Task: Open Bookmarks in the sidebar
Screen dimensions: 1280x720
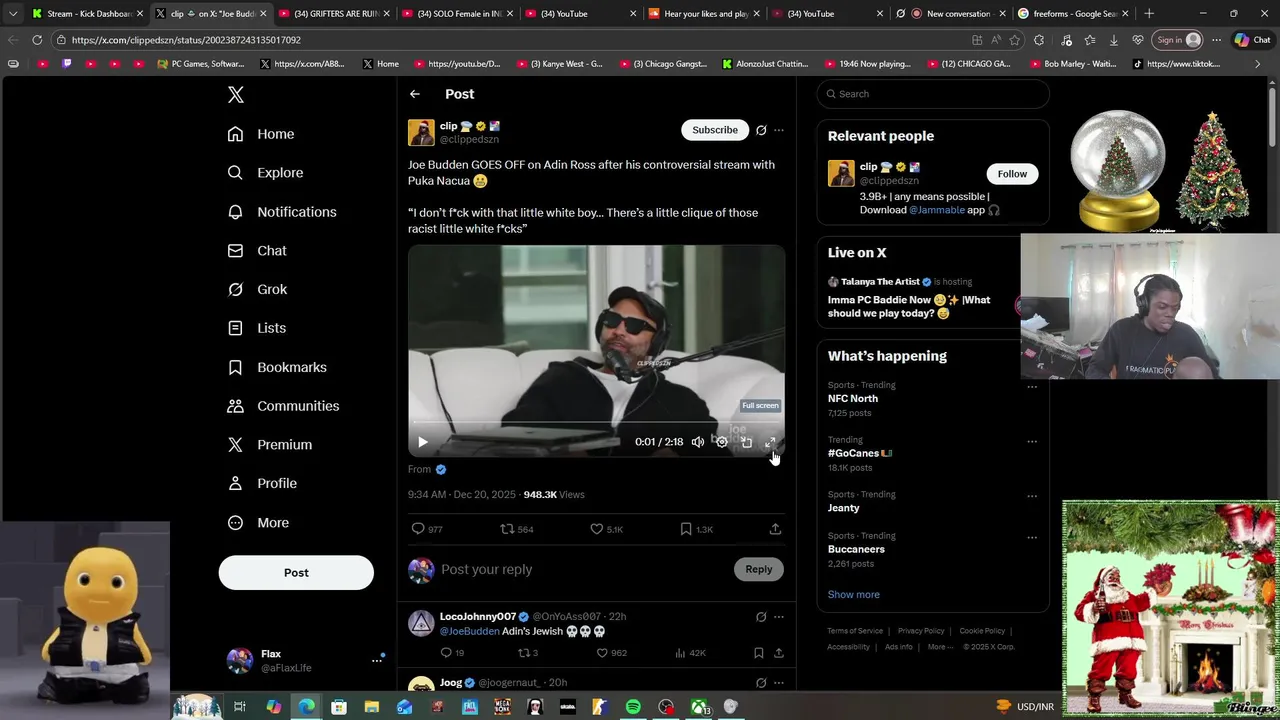Action: point(277,367)
